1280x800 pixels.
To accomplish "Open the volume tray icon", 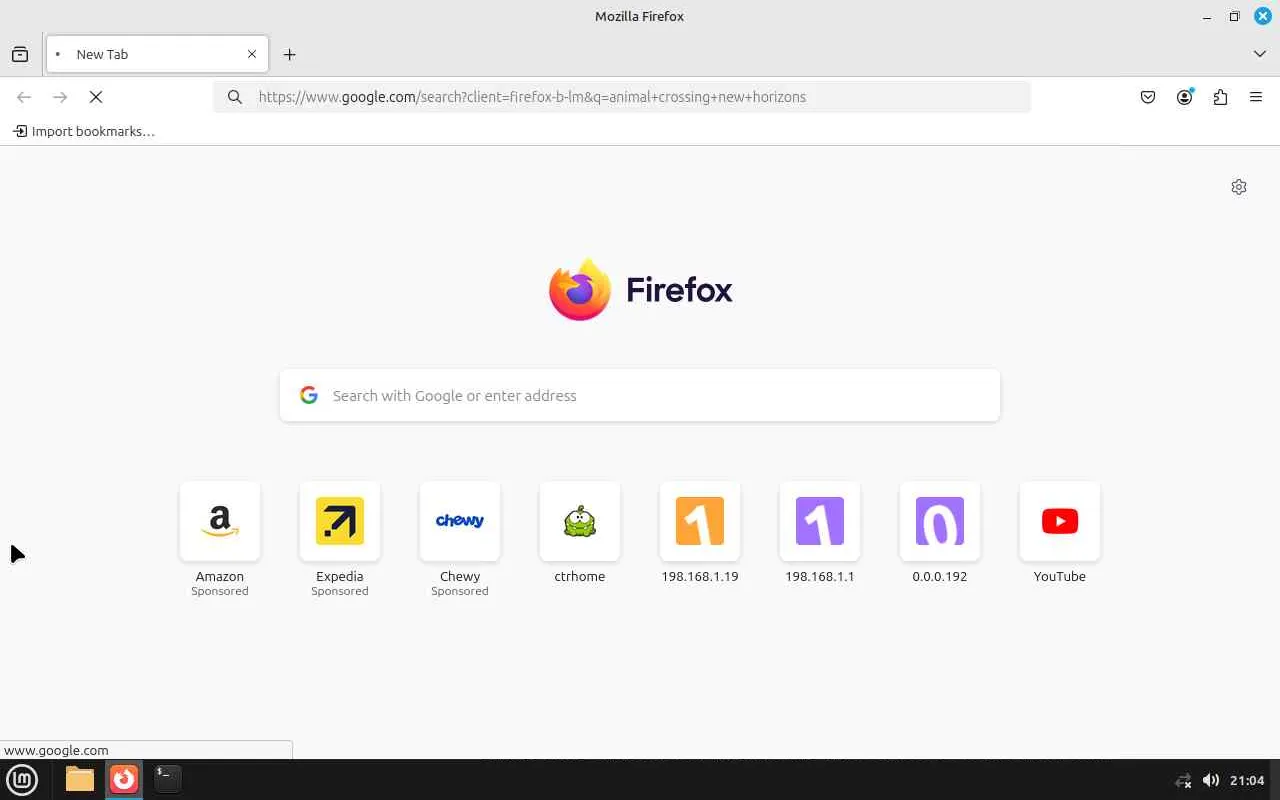I will pyautogui.click(x=1210, y=780).
